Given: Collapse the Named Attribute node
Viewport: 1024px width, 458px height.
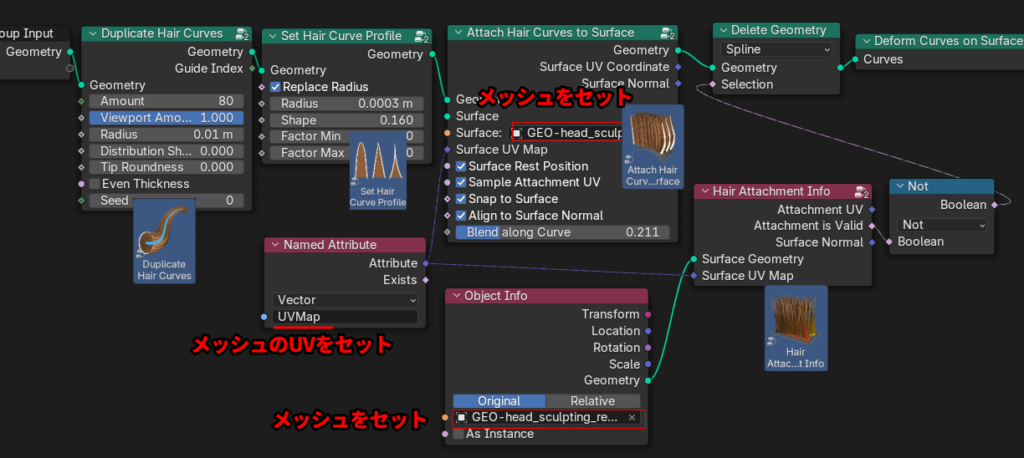Looking at the screenshot, I should pyautogui.click(x=275, y=245).
